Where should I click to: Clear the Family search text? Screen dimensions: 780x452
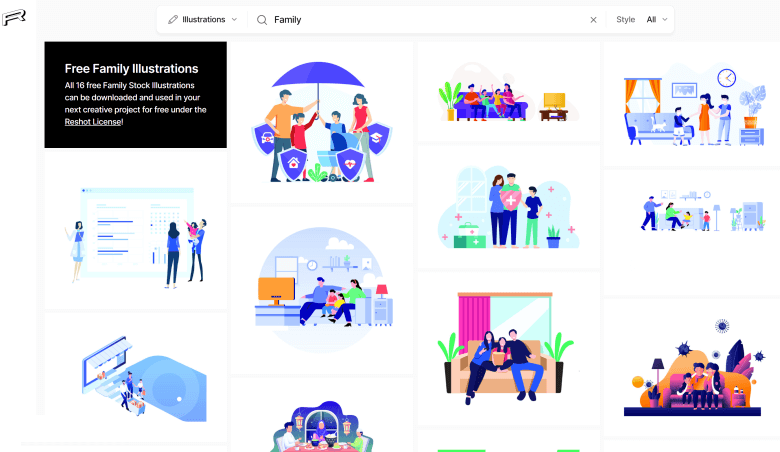[x=593, y=20]
